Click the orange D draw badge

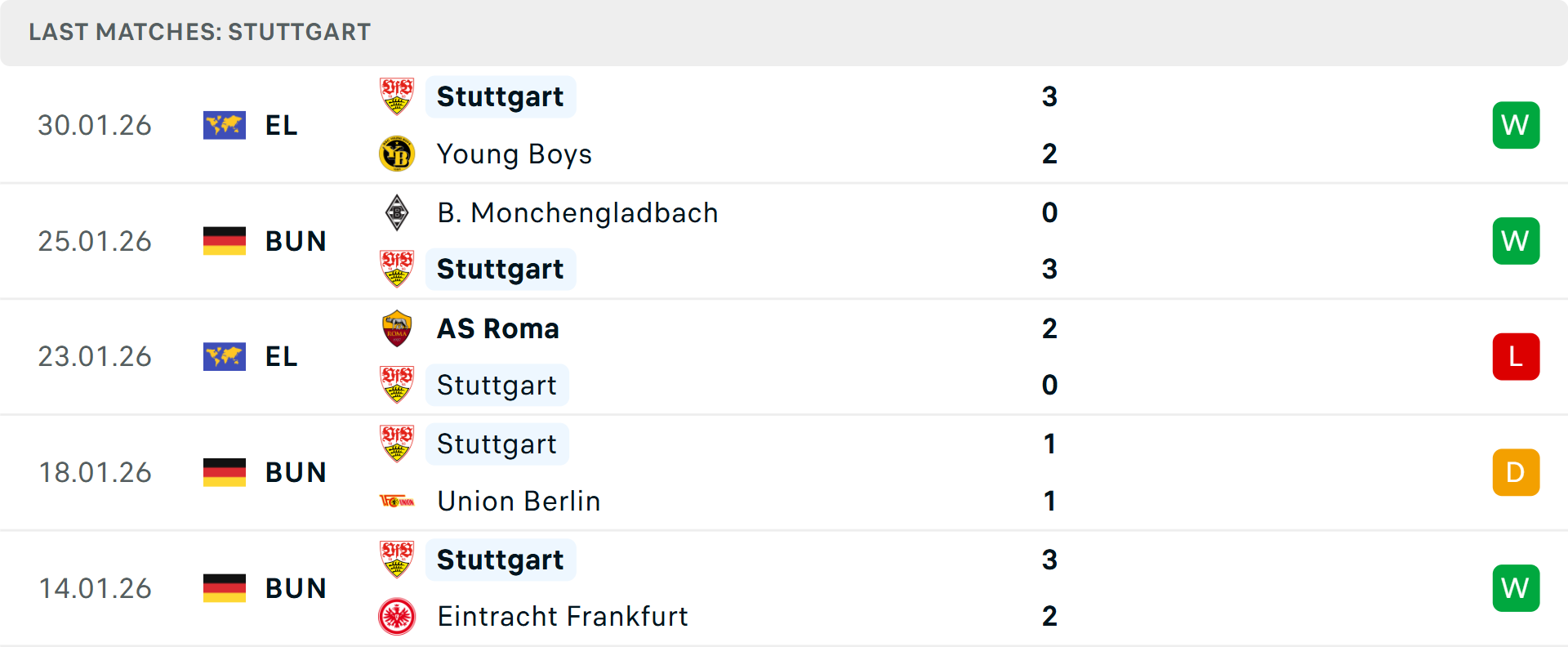(x=1516, y=472)
